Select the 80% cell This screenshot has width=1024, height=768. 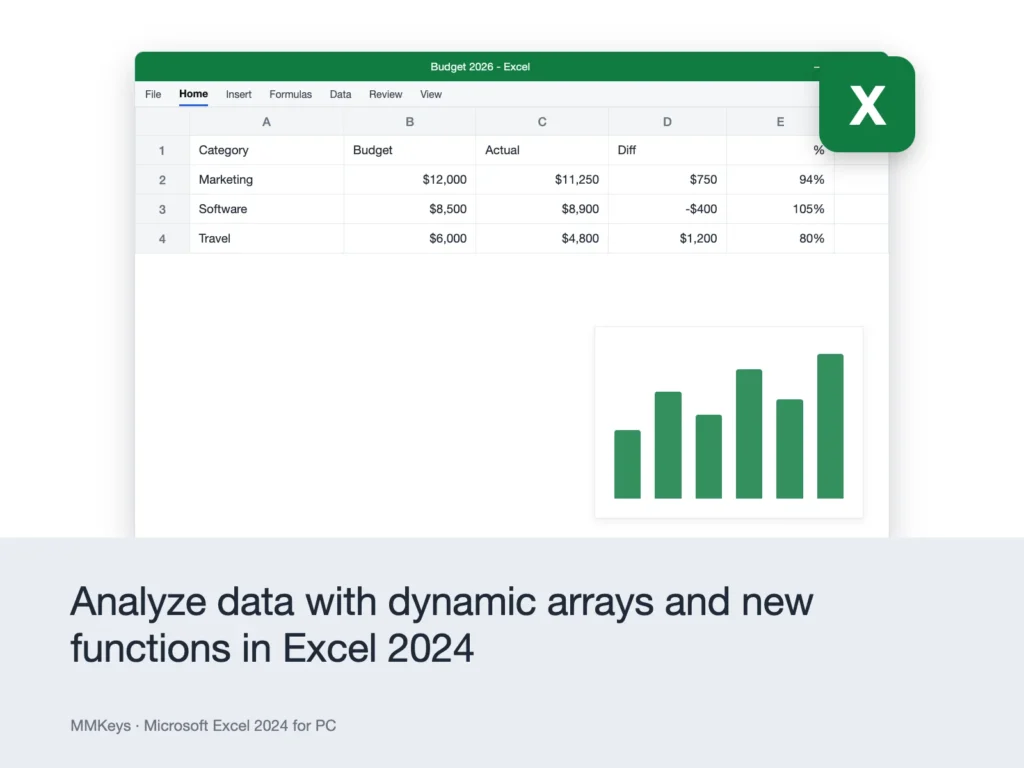click(x=780, y=238)
